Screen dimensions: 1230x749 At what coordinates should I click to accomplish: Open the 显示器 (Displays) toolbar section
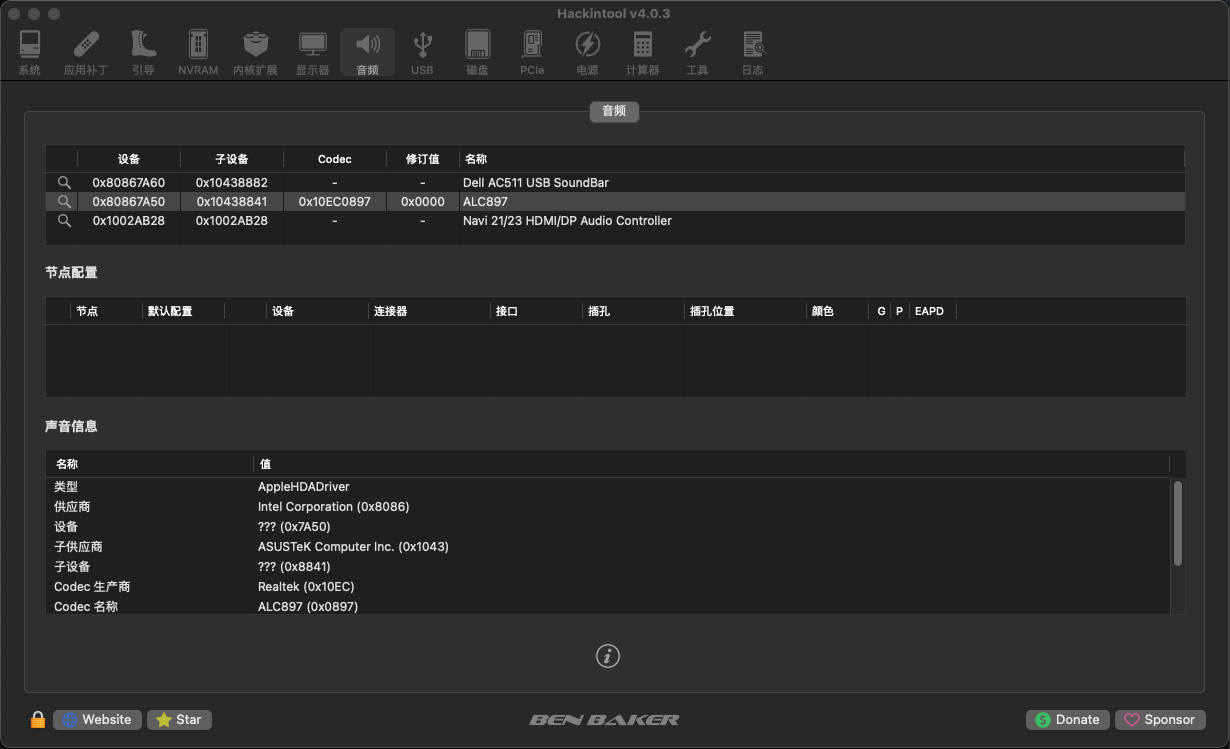pos(312,53)
